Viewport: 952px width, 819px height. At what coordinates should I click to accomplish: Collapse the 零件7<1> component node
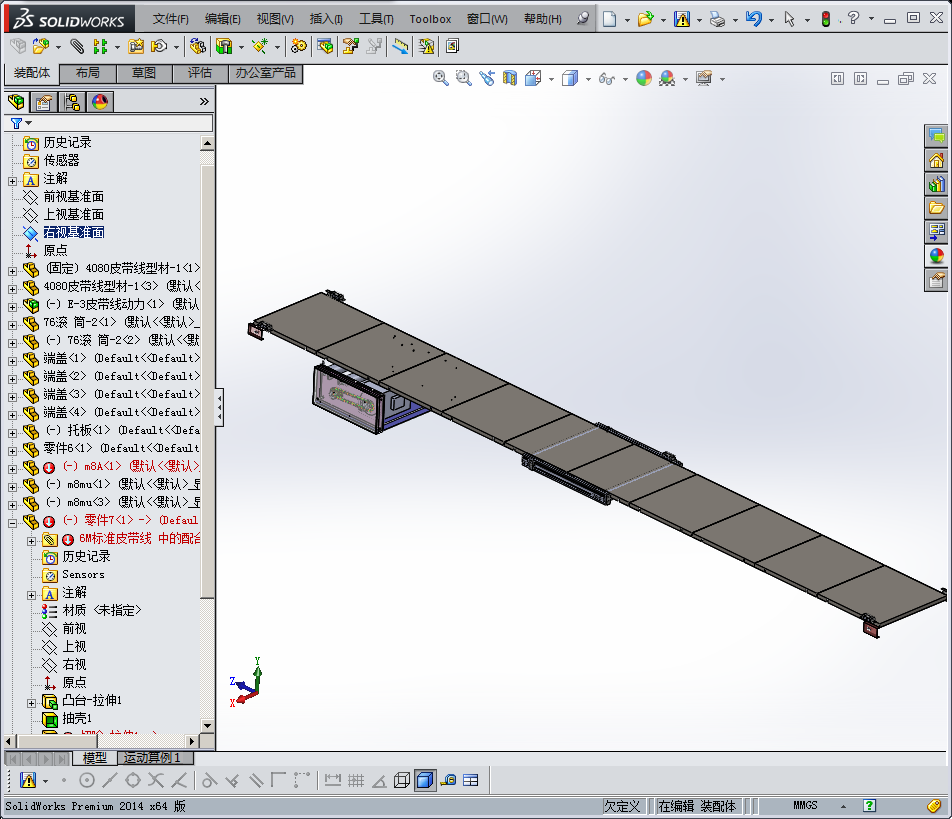[12, 523]
